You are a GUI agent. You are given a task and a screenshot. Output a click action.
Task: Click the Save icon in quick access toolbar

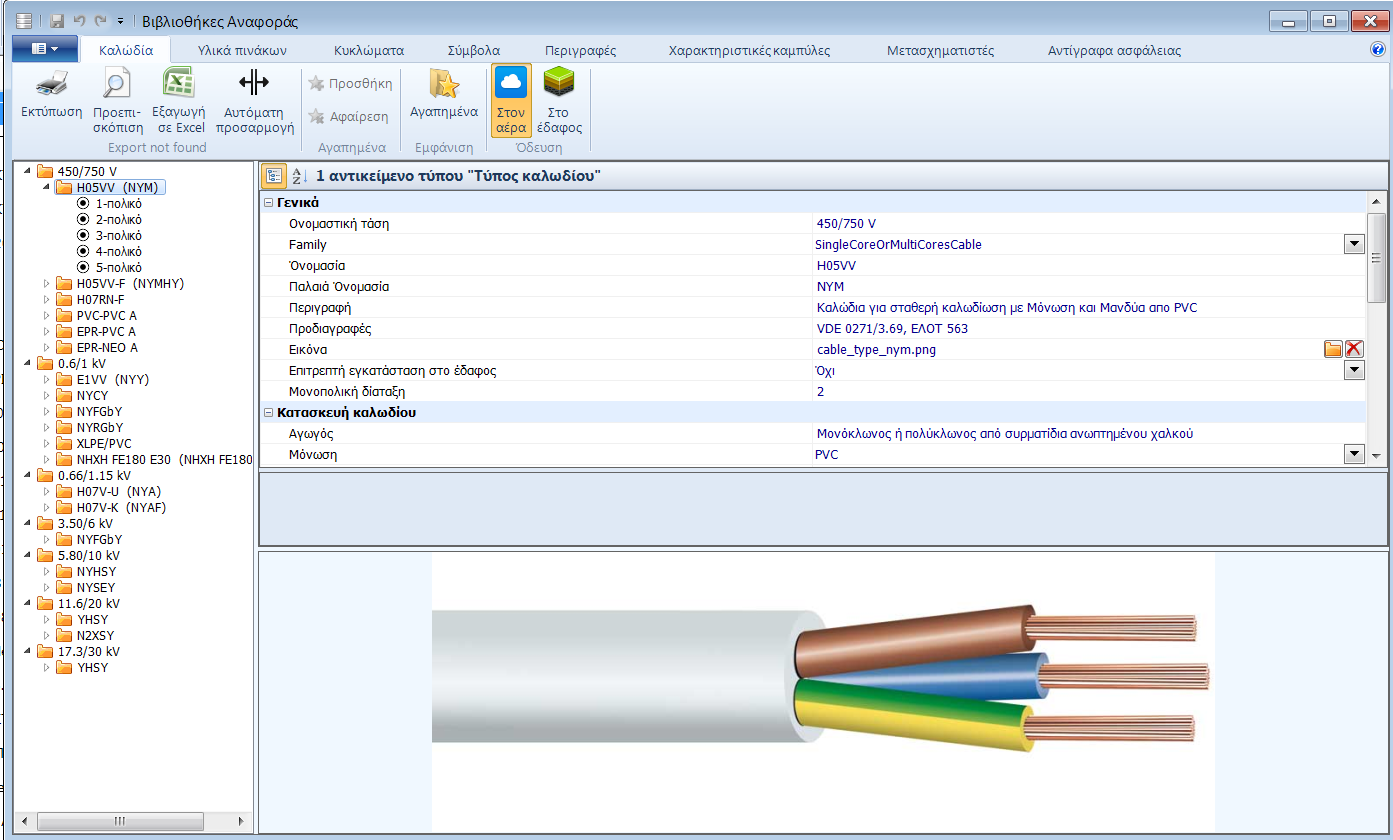coord(55,19)
